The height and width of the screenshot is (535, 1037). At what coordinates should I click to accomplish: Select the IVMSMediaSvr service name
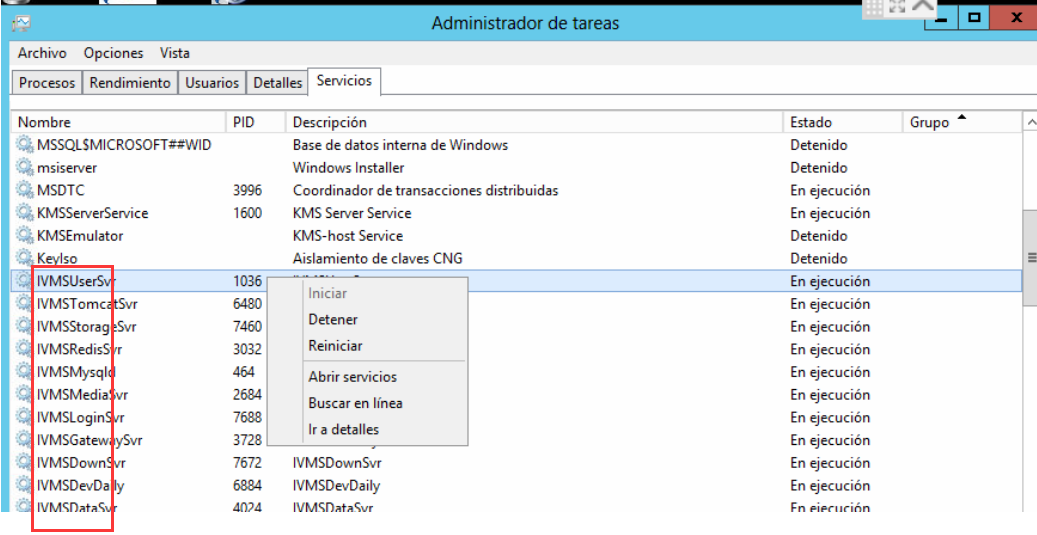[83, 395]
